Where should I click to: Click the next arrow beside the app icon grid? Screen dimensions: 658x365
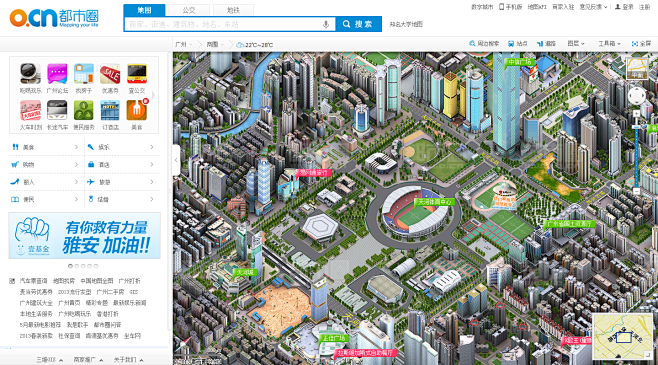tap(153, 95)
